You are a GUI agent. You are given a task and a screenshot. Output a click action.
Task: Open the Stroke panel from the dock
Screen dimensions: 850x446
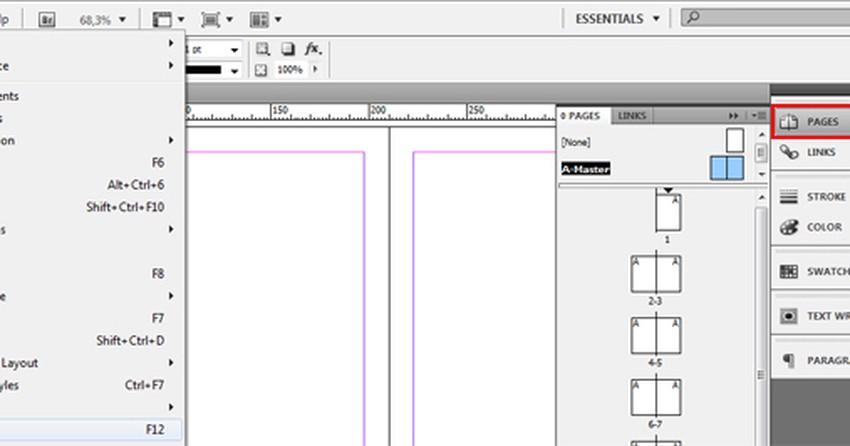pyautogui.click(x=810, y=197)
